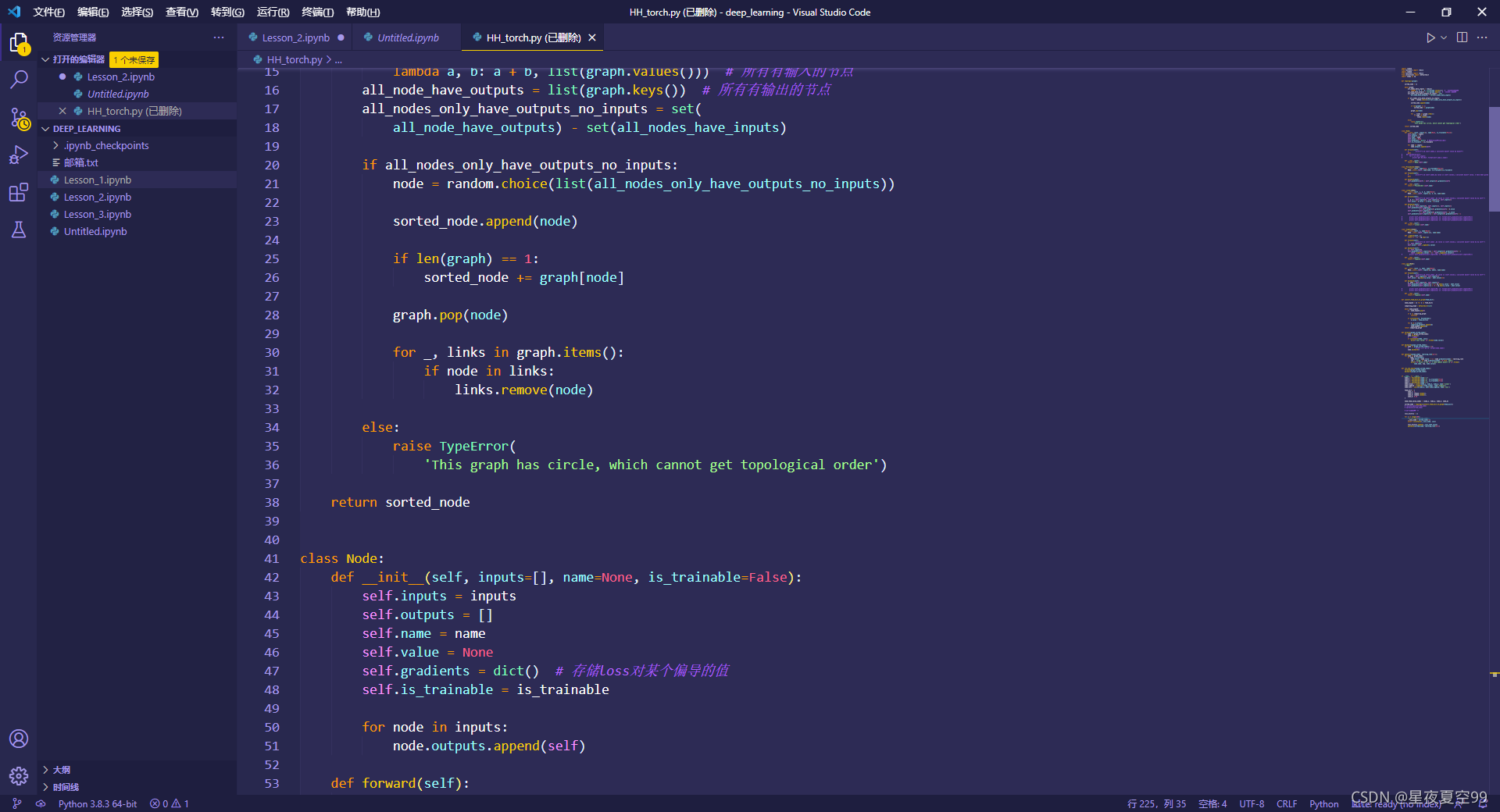
Task: Open the Extensions view icon
Action: 19,193
